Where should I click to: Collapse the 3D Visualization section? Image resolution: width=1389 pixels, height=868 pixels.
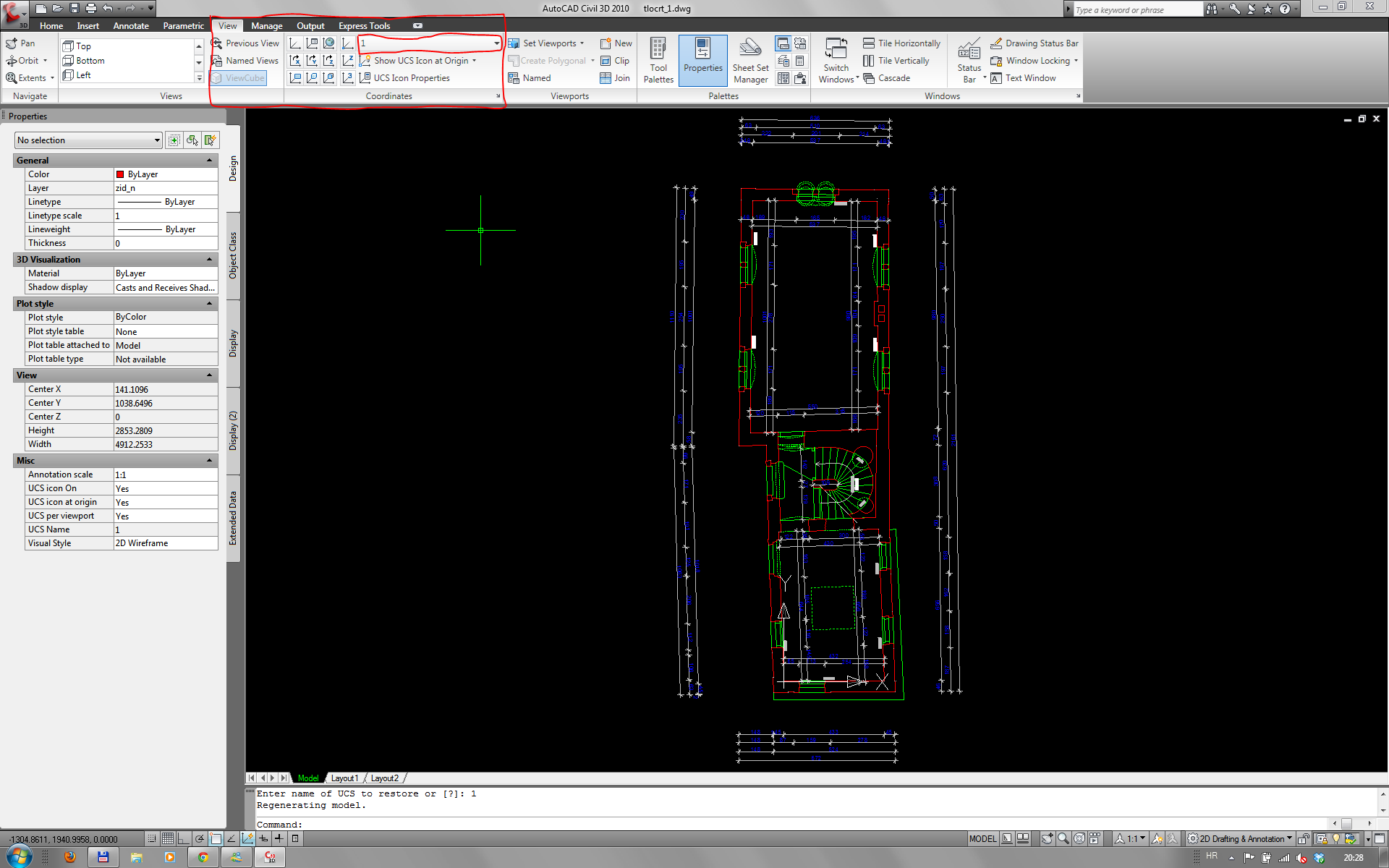210,260
